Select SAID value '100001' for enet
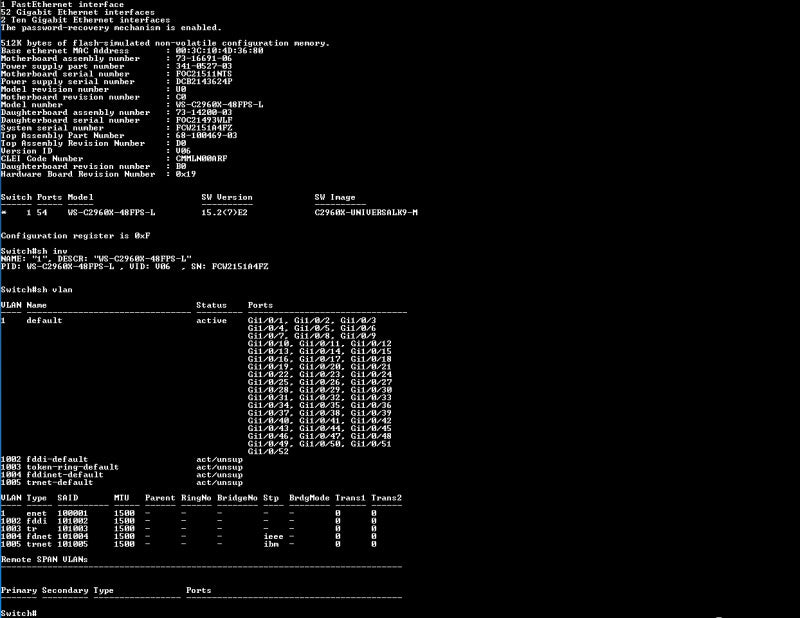Screen dimensions: 800x618 tap(72, 513)
